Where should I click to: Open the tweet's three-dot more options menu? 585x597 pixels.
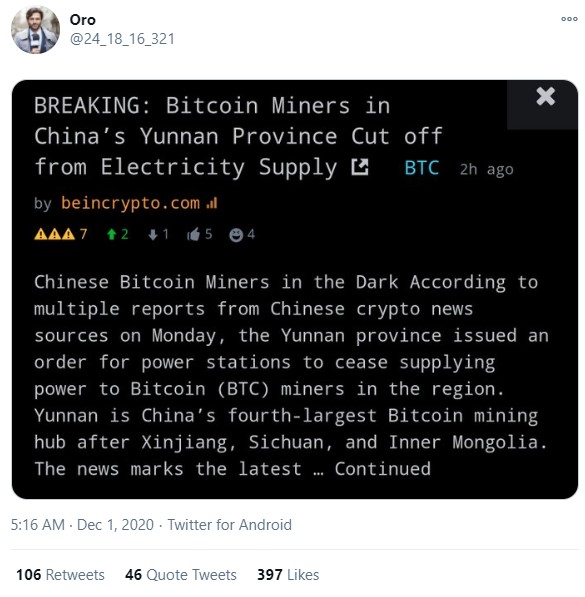[x=569, y=19]
